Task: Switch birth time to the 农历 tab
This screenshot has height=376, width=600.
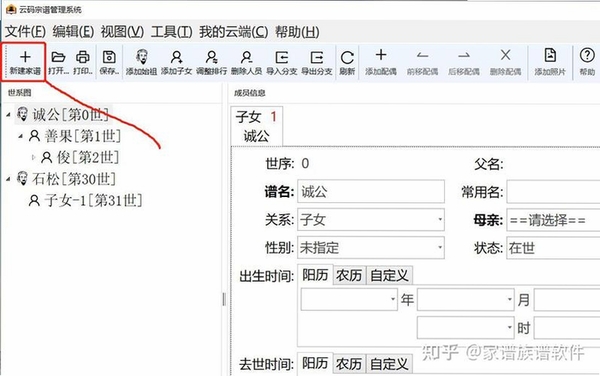Action: [x=349, y=275]
